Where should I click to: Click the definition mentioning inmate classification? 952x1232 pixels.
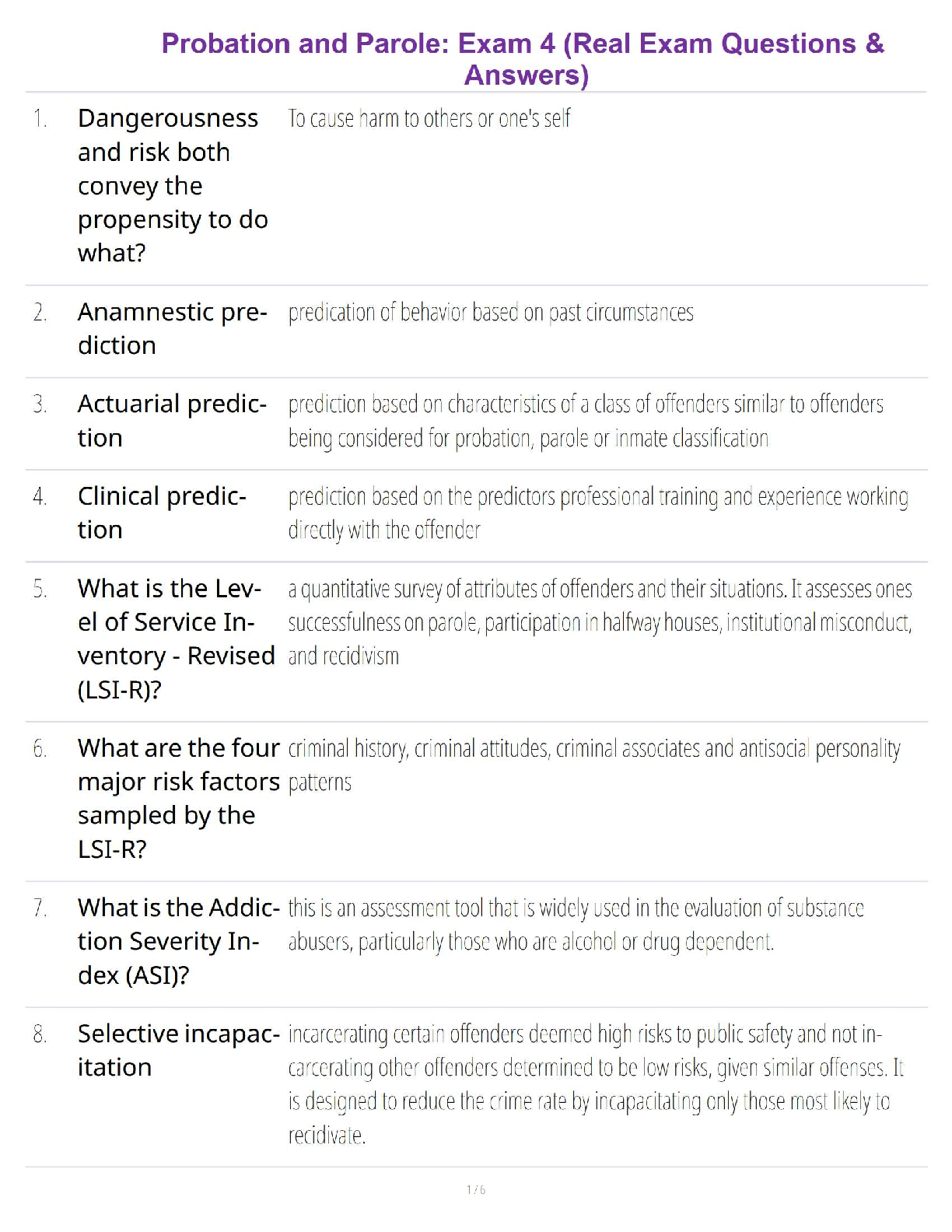pyautogui.click(x=586, y=421)
